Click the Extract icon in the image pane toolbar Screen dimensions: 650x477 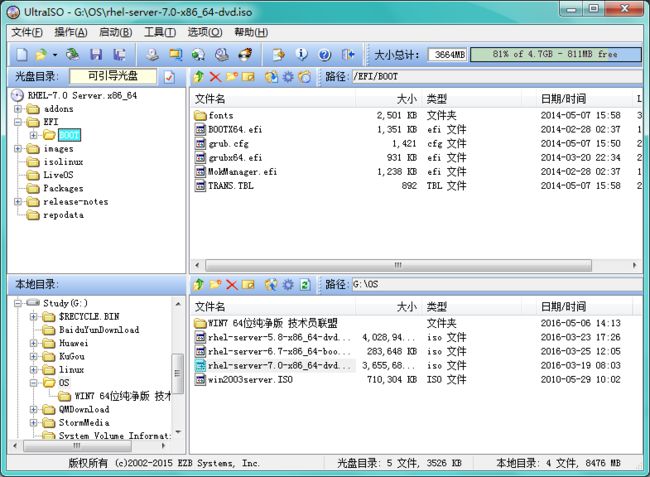[272, 77]
